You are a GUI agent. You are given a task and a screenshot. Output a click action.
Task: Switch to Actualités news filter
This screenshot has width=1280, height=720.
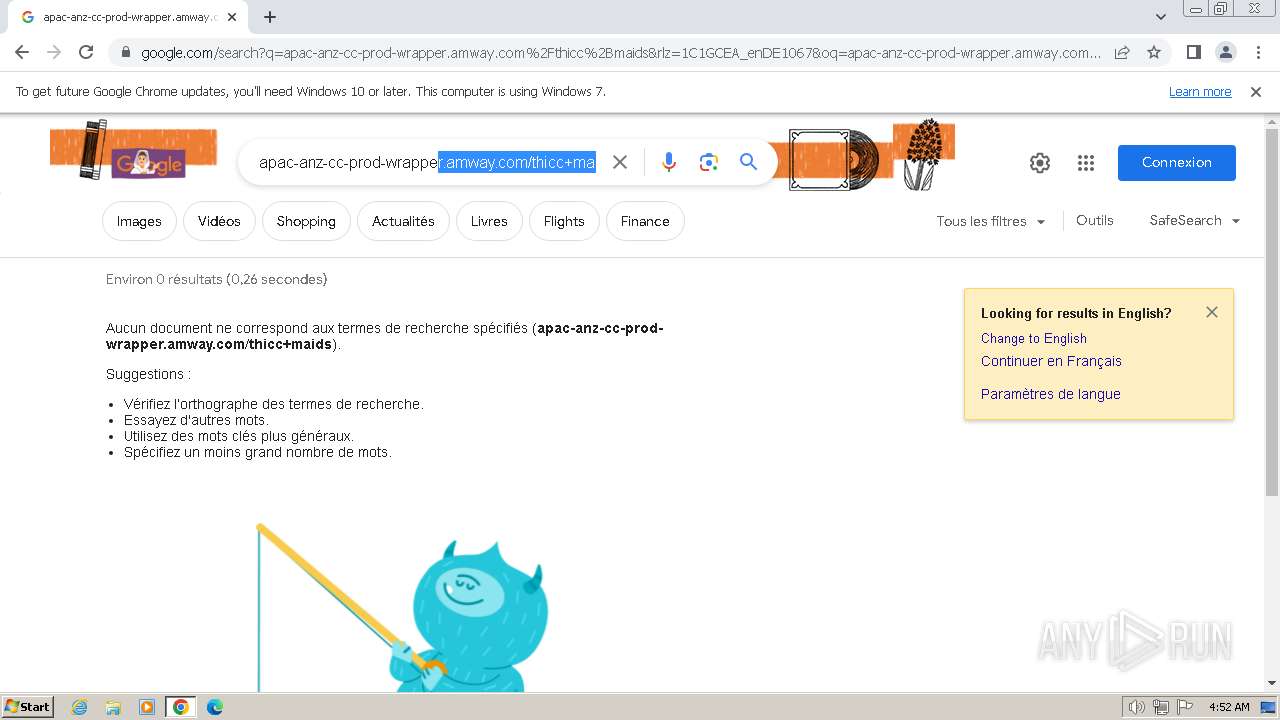(x=403, y=221)
